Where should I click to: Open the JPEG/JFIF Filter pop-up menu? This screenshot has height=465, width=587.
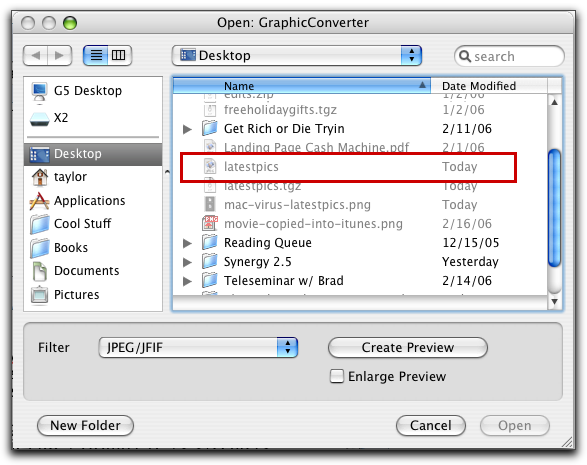tap(198, 347)
